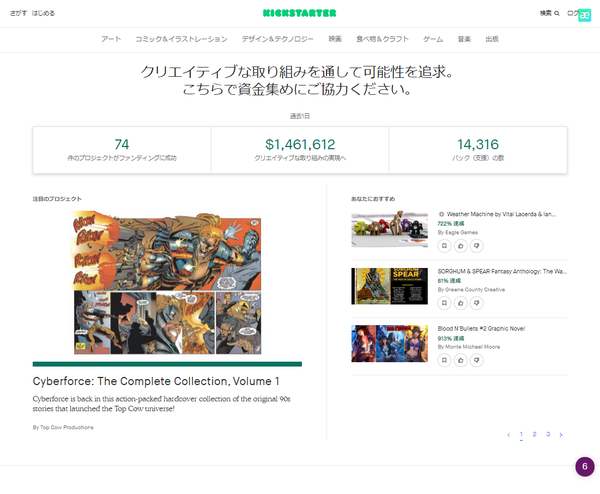This screenshot has width=600, height=494.
Task: Click By Greene County Creative creator
Action: (x=471, y=290)
